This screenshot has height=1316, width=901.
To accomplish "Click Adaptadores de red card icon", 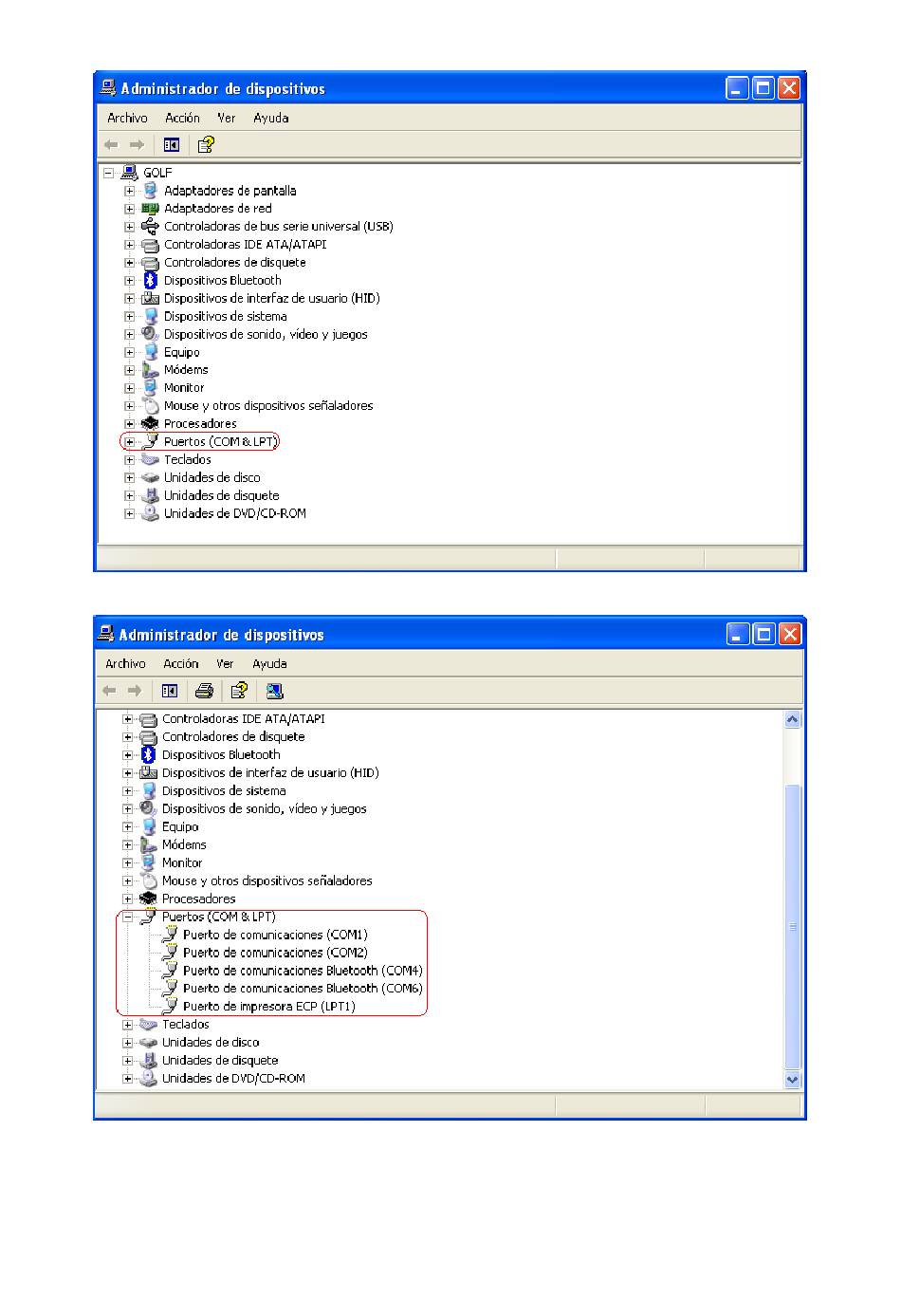I will pyautogui.click(x=150, y=209).
